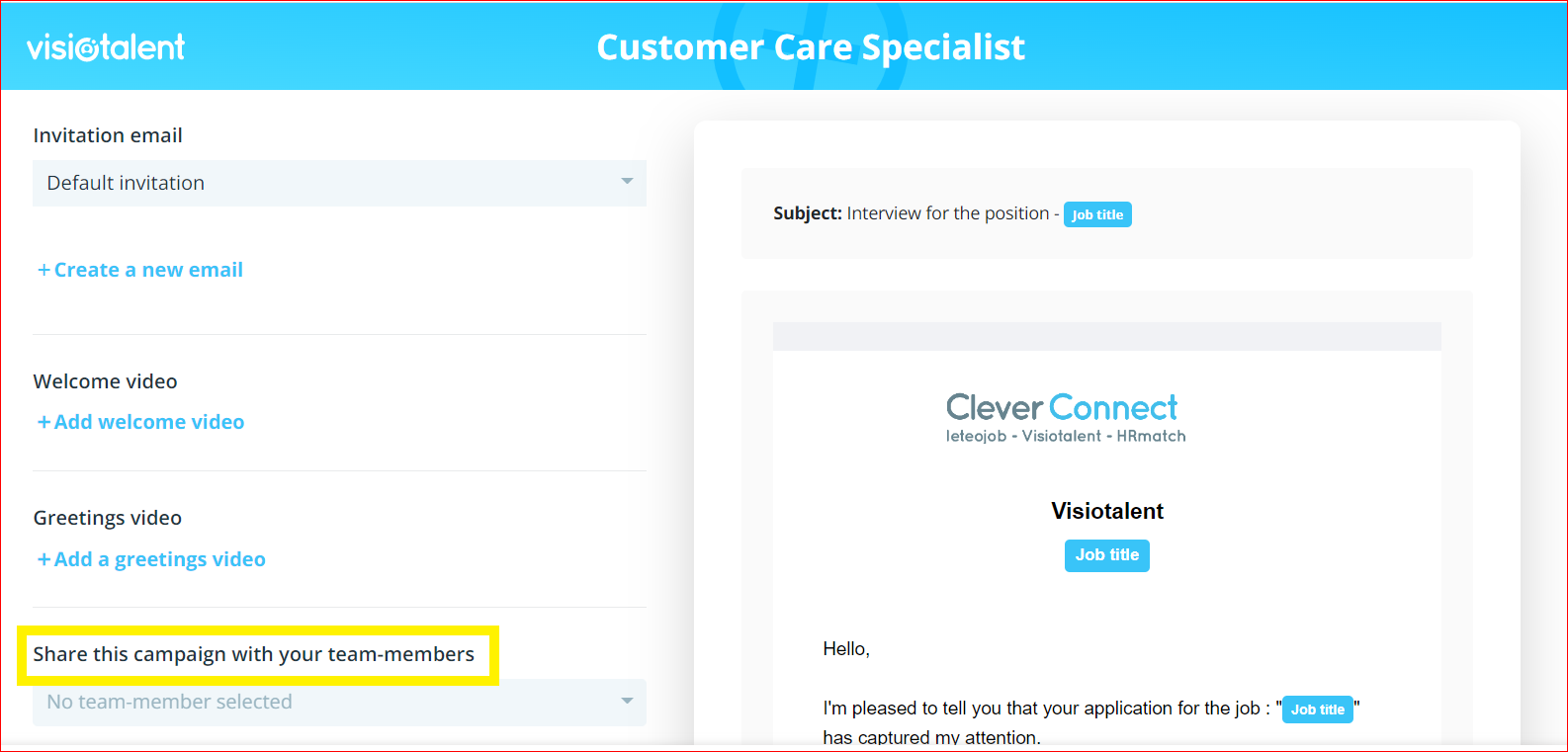This screenshot has width=1568, height=752.
Task: Click the 'Hello,' greeting in the email body
Action: [846, 649]
